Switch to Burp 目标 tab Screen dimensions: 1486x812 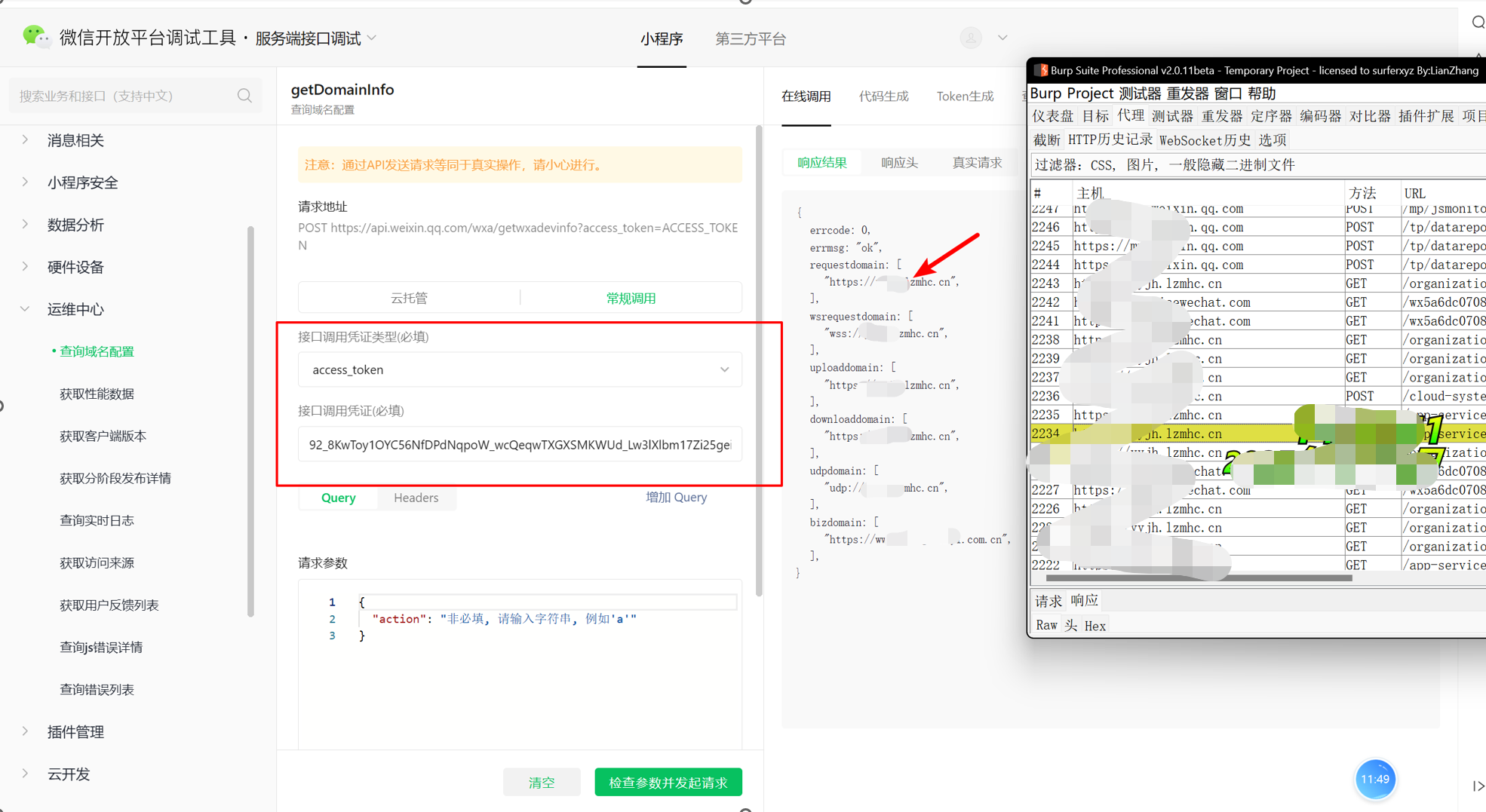coord(1095,116)
